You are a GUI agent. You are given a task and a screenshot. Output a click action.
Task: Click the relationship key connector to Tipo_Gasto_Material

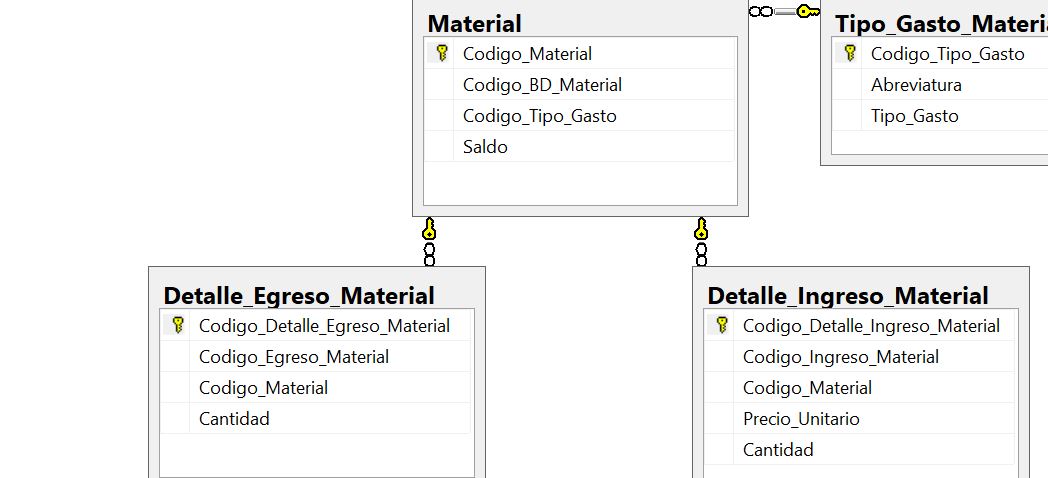[x=808, y=11]
